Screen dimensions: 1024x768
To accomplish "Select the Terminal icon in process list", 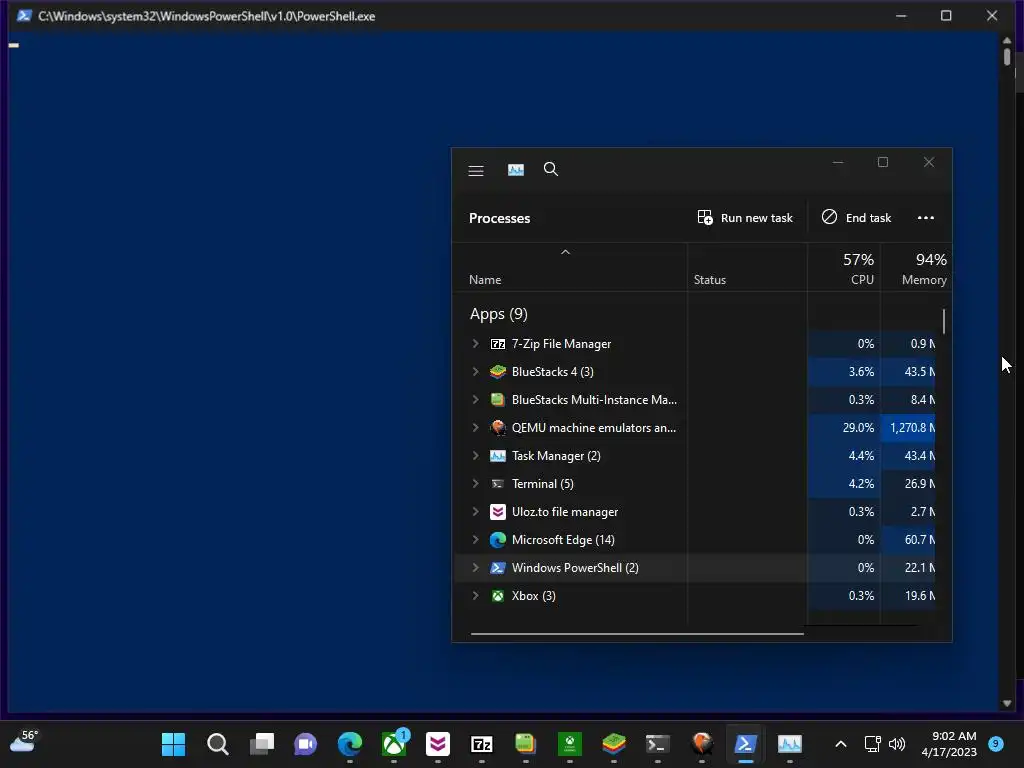I will (x=498, y=484).
